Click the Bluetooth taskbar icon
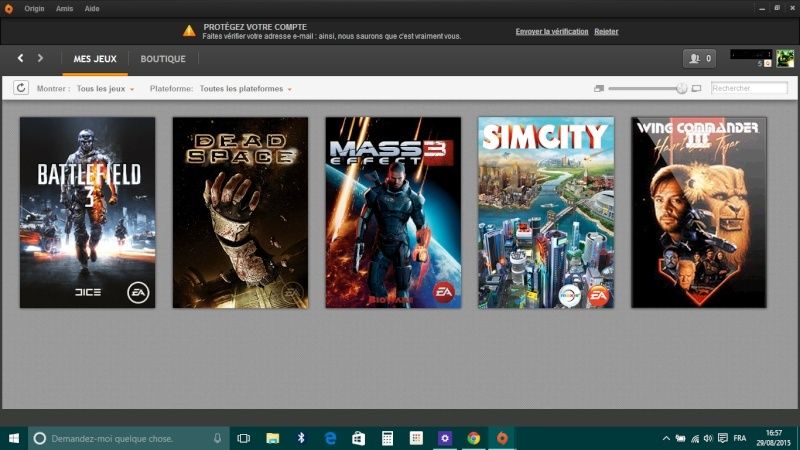This screenshot has width=800, height=450. point(301,438)
